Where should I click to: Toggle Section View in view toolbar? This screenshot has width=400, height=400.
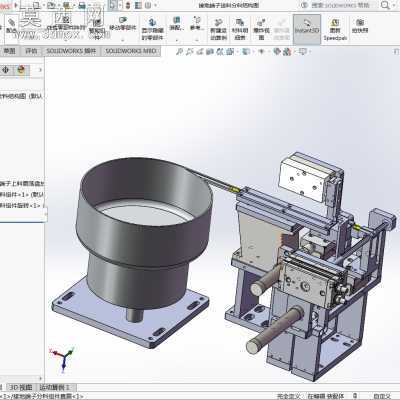tap(210, 52)
